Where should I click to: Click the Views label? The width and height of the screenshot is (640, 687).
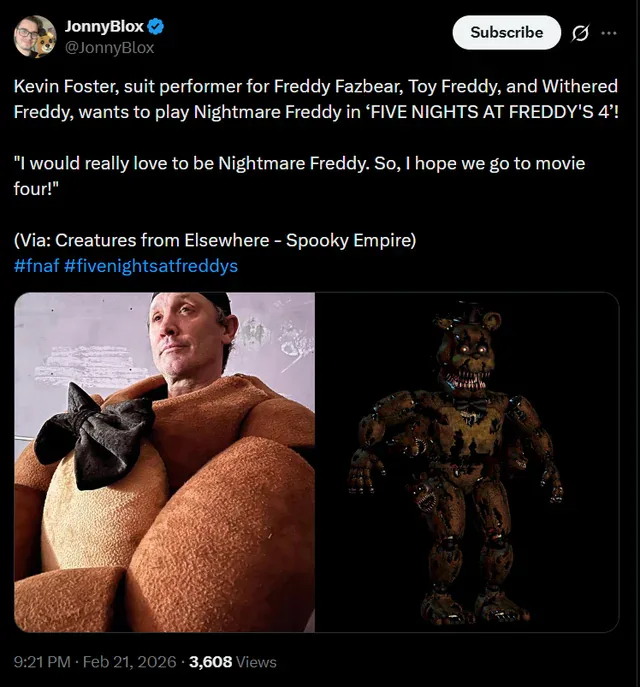(x=257, y=662)
